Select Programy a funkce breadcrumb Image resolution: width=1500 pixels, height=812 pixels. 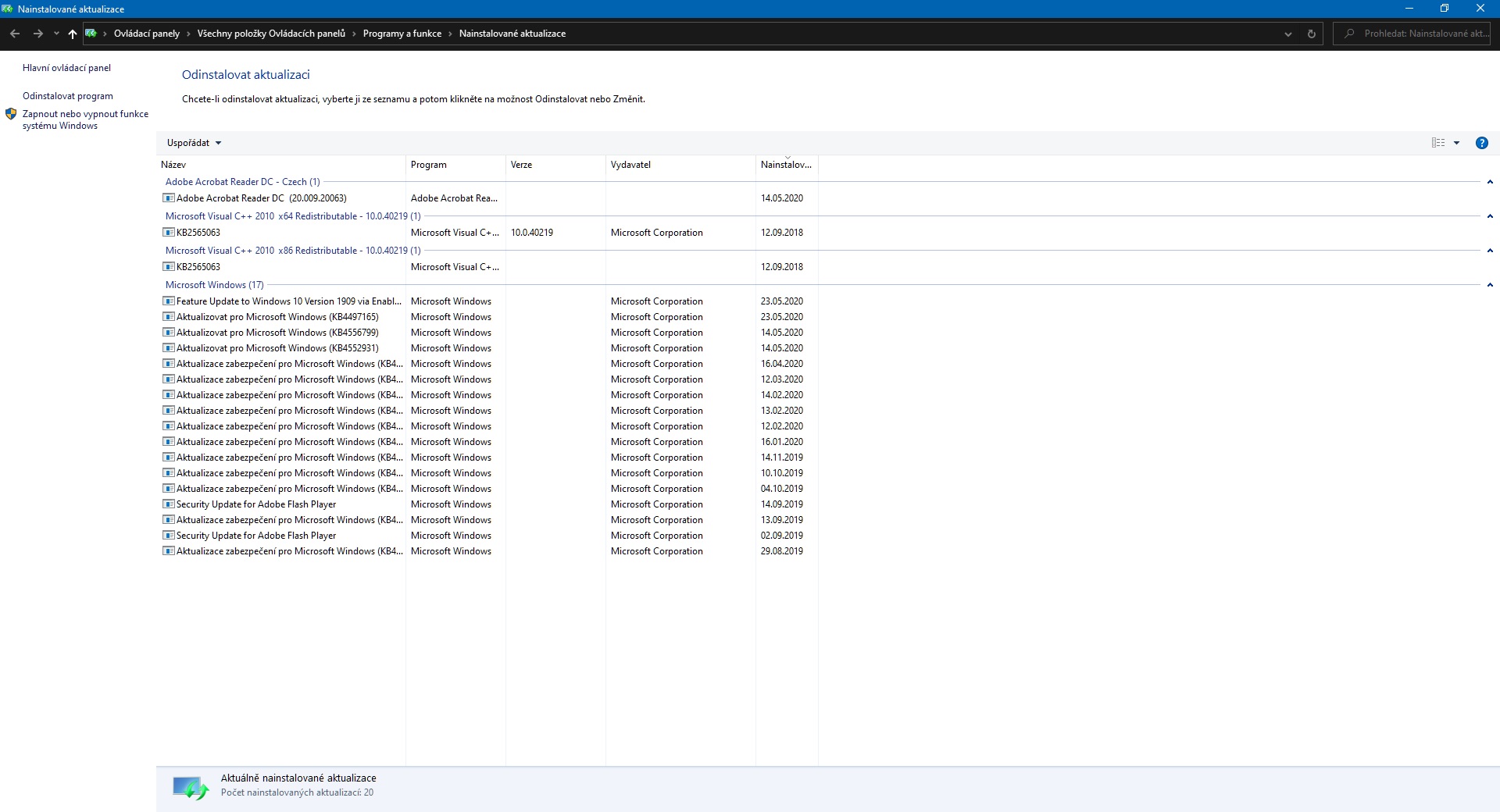coord(402,34)
